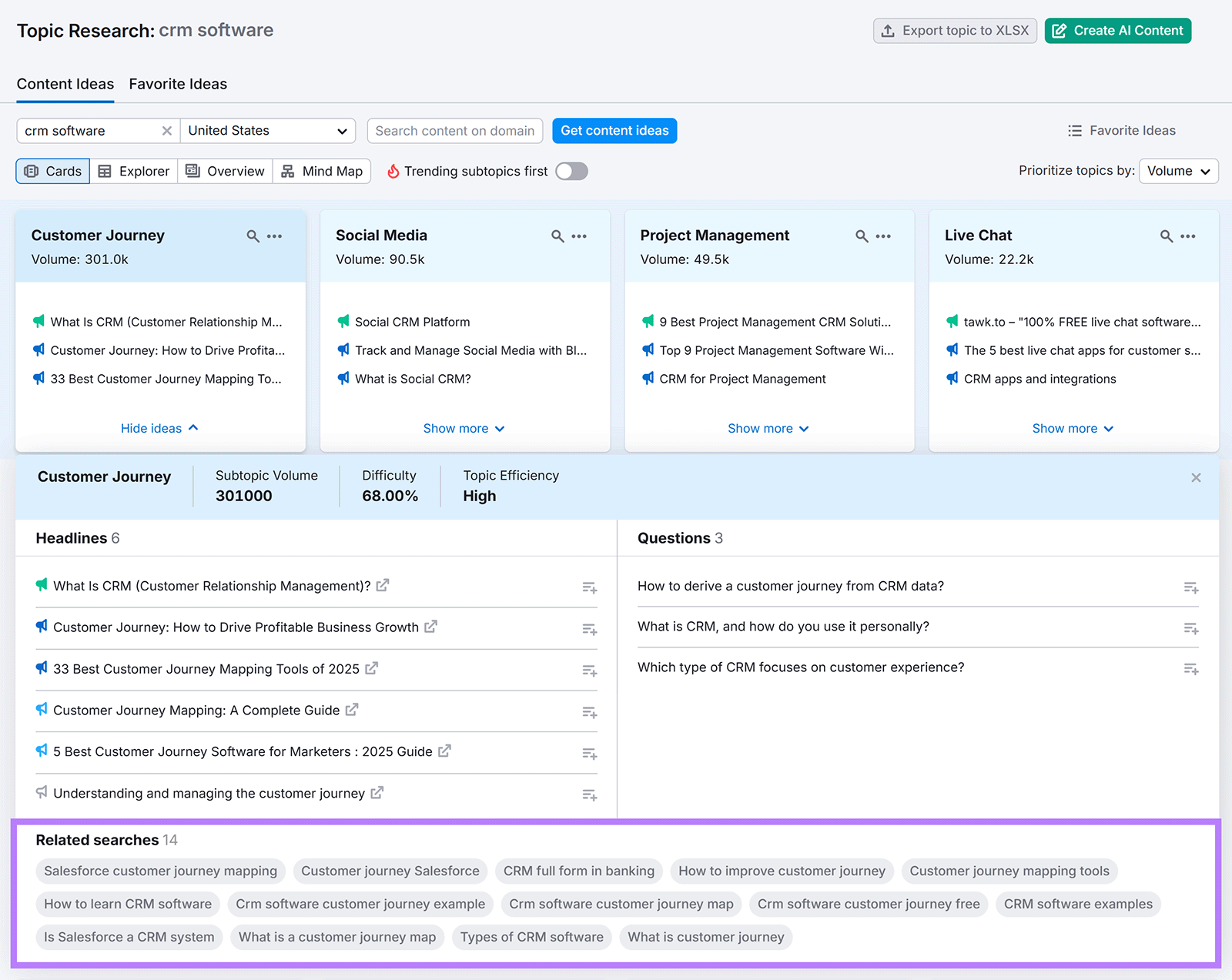Screen dimensions: 1232x980
Task: Switch to the Mind Map view
Action: click(x=321, y=171)
